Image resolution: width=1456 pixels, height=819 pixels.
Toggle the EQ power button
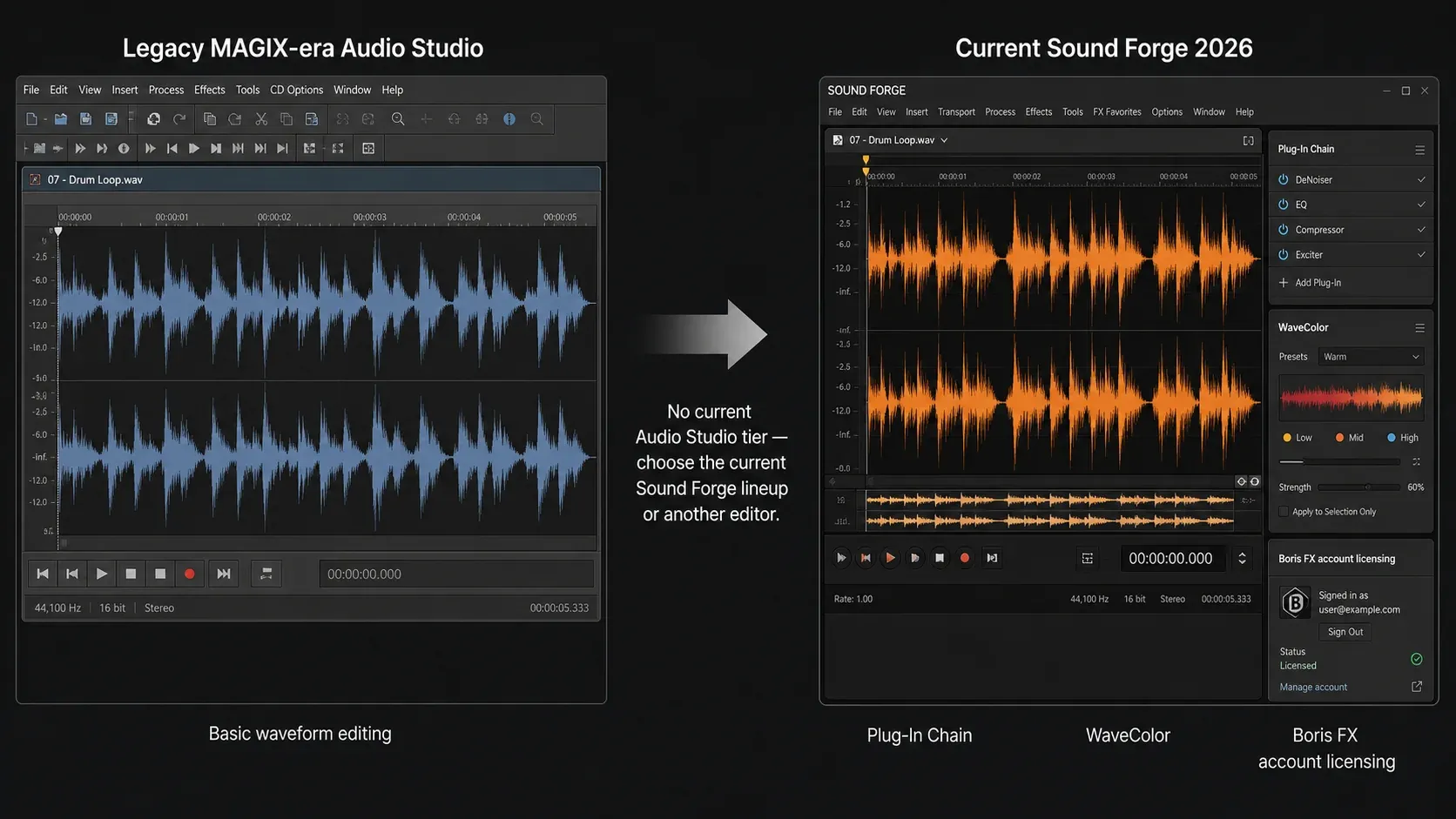click(1284, 205)
